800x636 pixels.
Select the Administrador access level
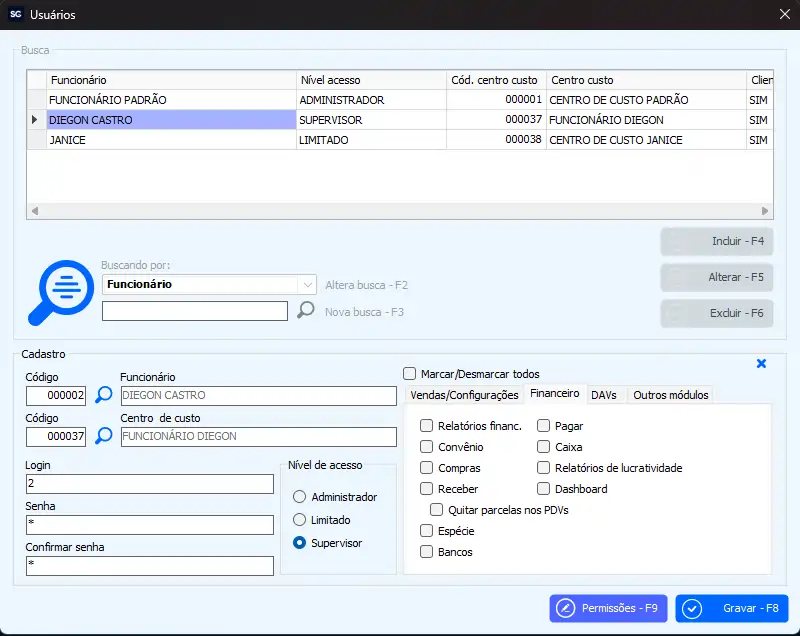point(299,497)
